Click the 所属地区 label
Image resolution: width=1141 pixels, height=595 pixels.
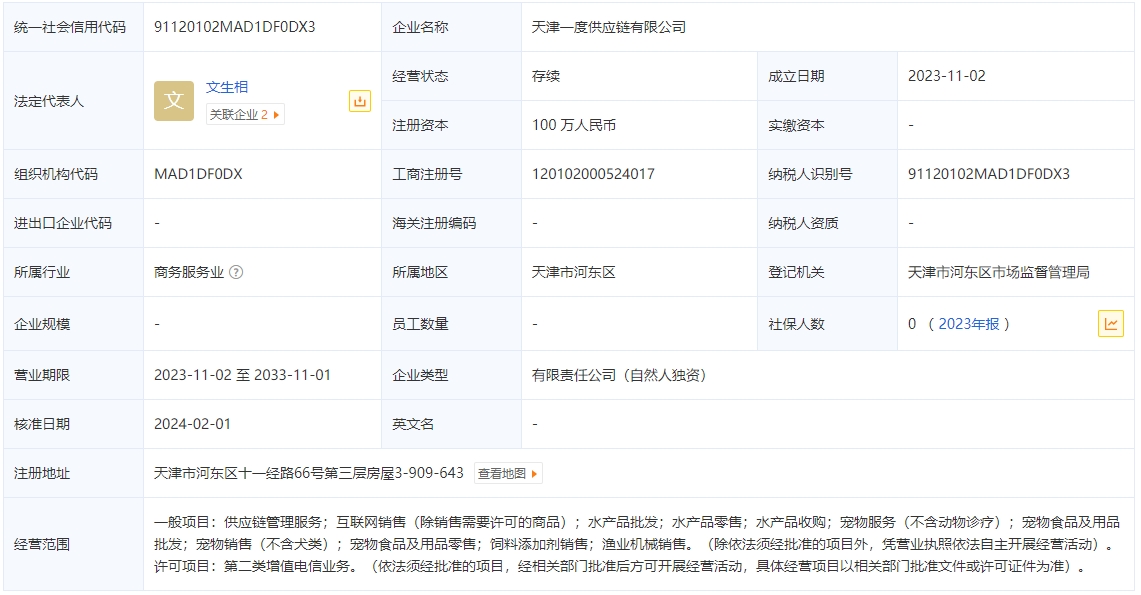tap(420, 272)
